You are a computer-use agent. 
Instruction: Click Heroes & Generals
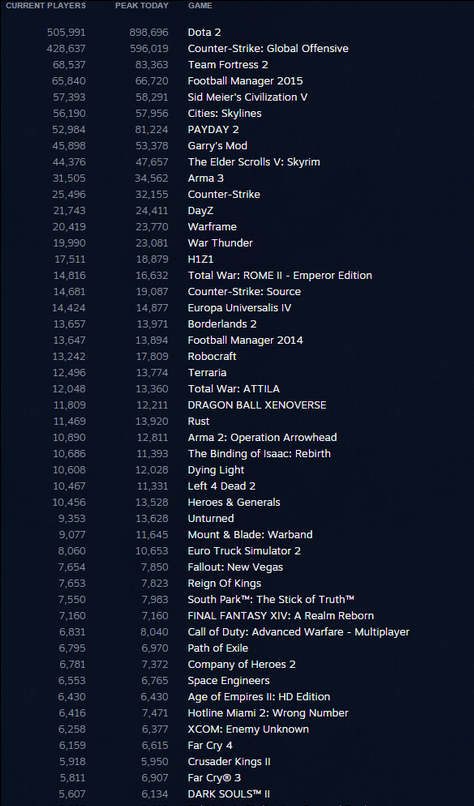click(234, 502)
